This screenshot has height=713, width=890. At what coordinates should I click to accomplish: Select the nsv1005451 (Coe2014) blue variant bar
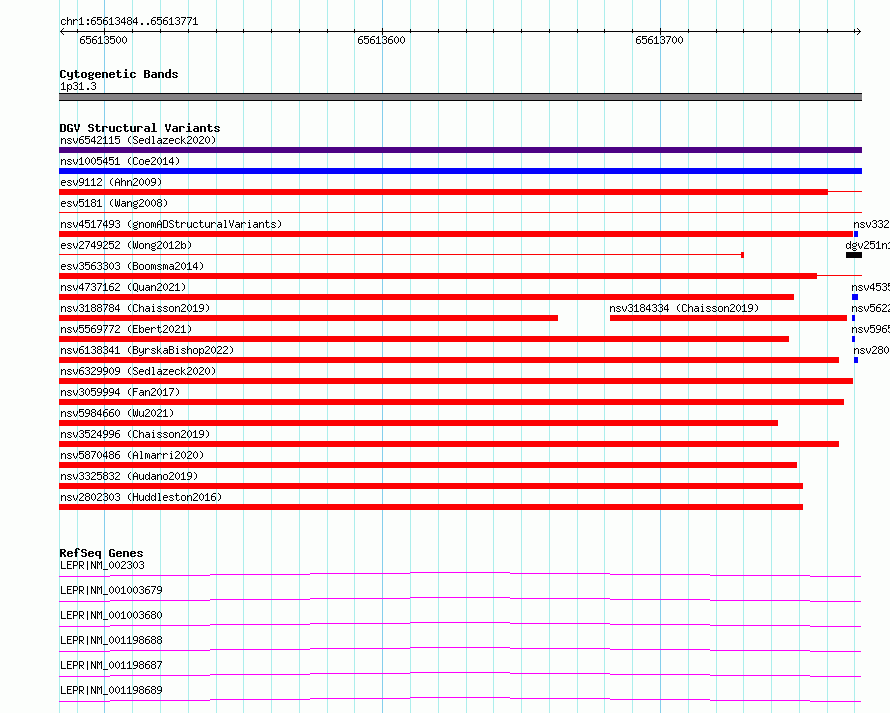[460, 171]
